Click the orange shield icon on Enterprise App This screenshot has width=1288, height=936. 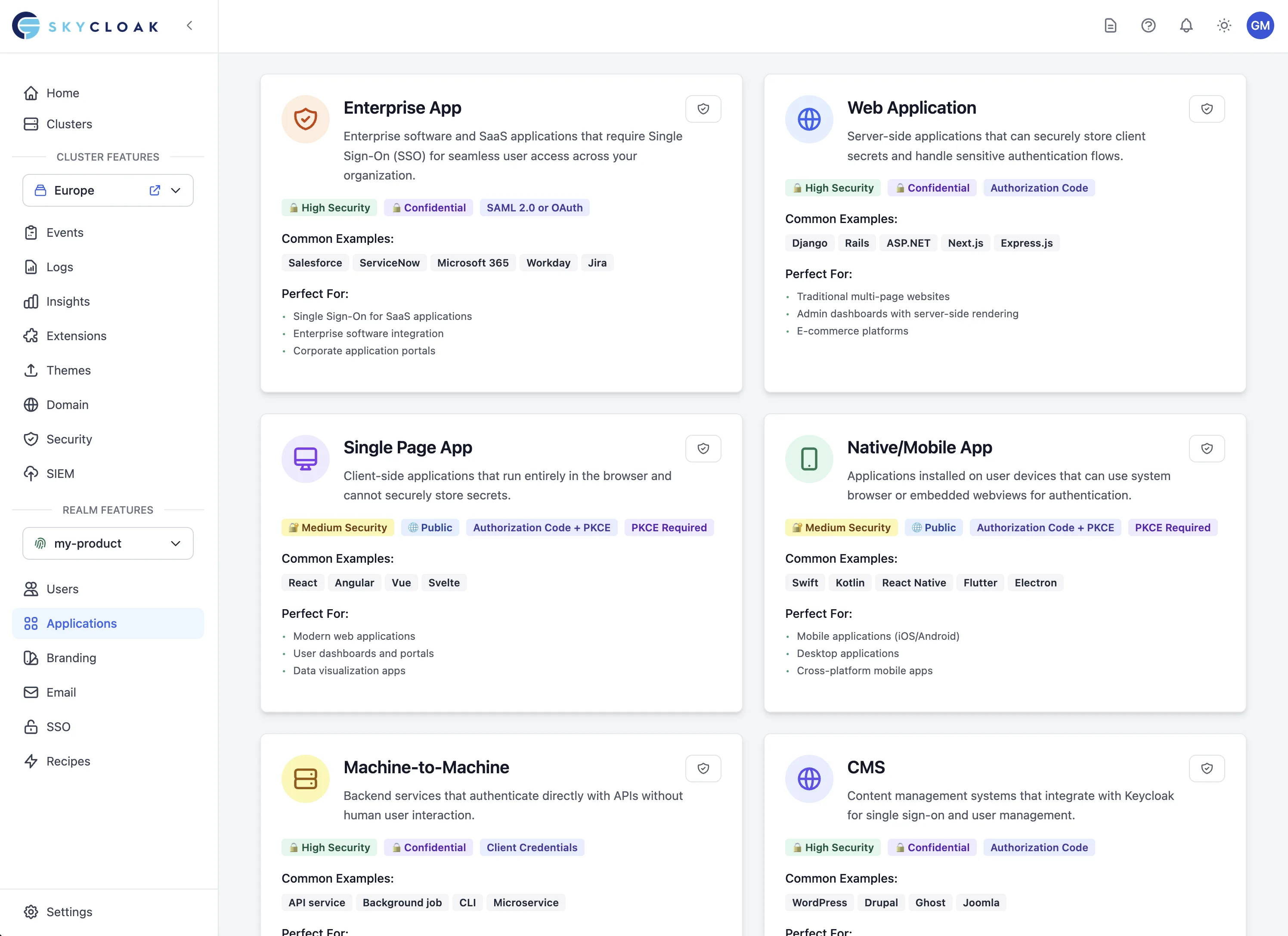click(x=305, y=119)
